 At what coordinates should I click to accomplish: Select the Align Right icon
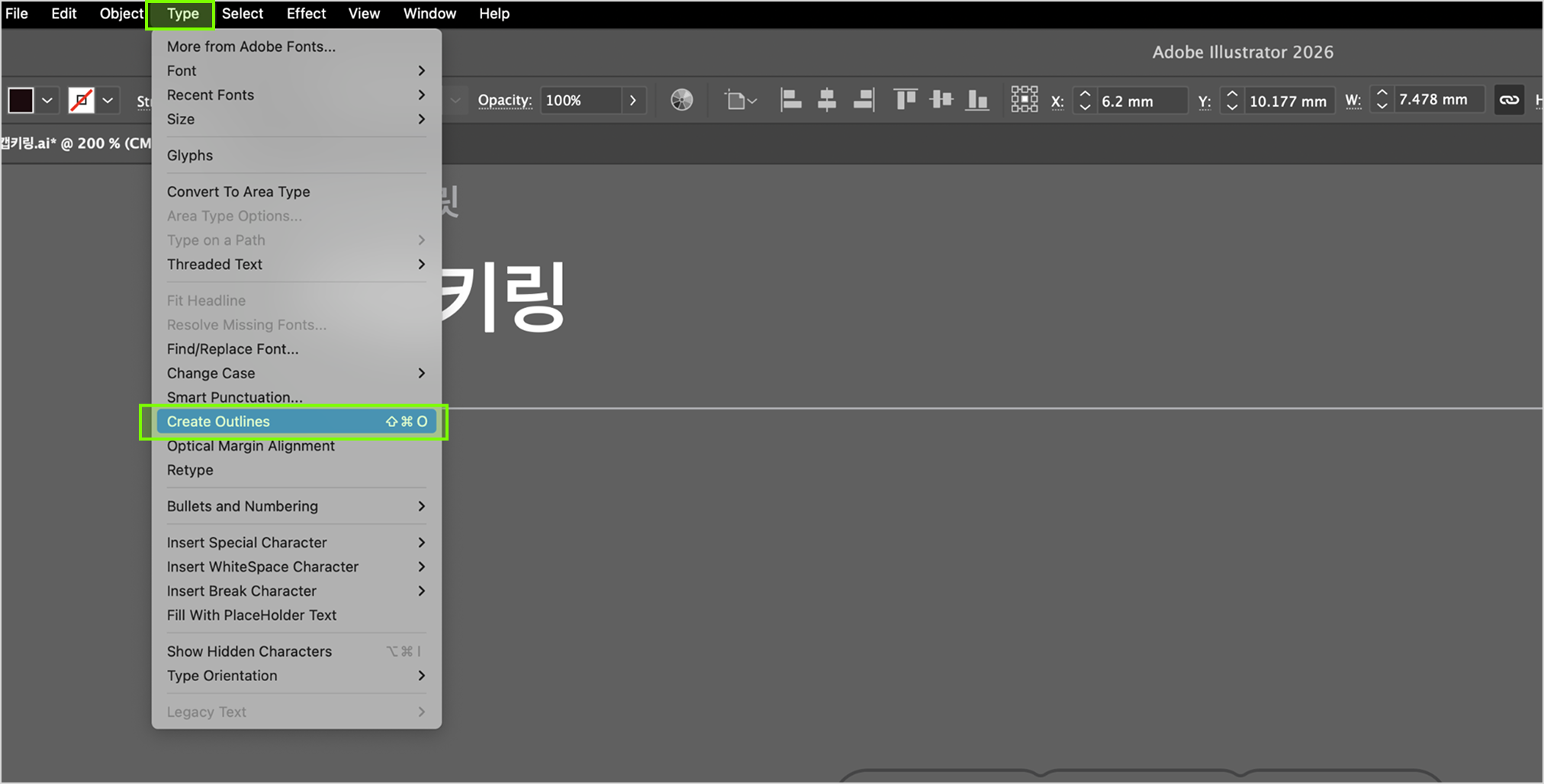(x=863, y=100)
